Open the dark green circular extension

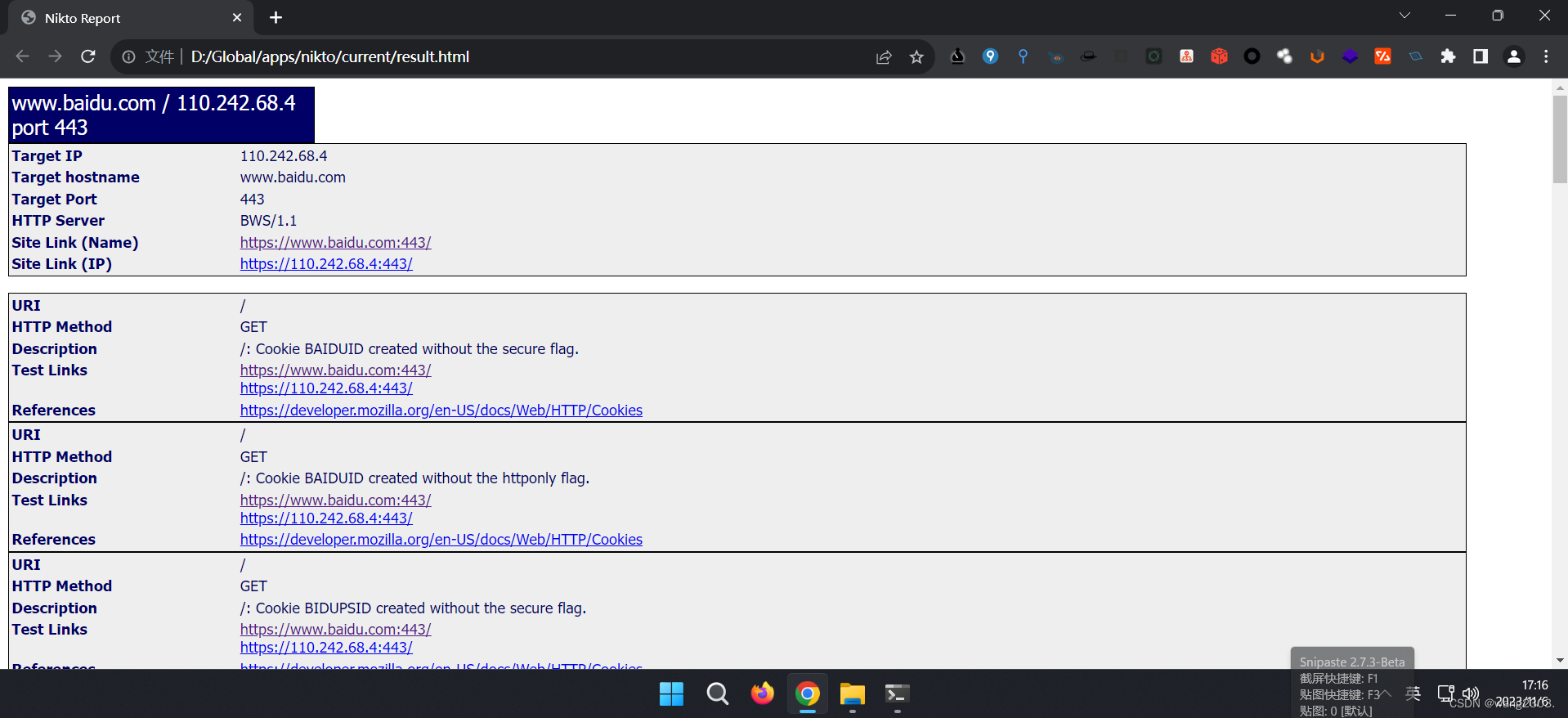coord(1154,56)
